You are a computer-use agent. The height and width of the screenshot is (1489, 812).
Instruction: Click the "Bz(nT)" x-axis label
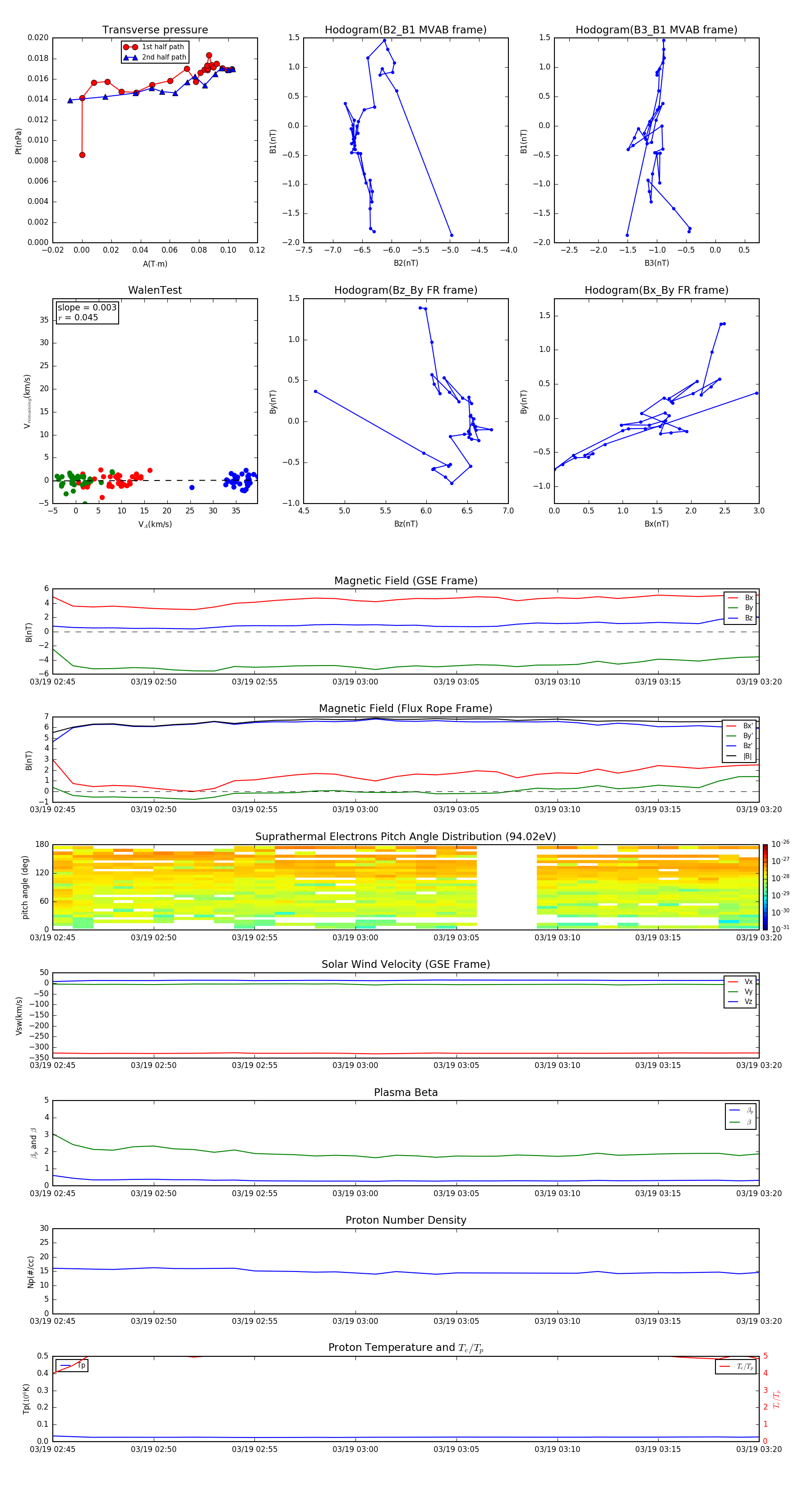[x=406, y=524]
